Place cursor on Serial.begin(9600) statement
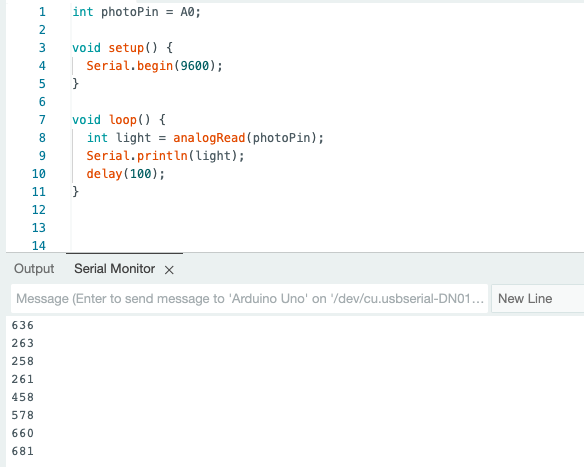Screen dimensions: 584x467 click(154, 66)
